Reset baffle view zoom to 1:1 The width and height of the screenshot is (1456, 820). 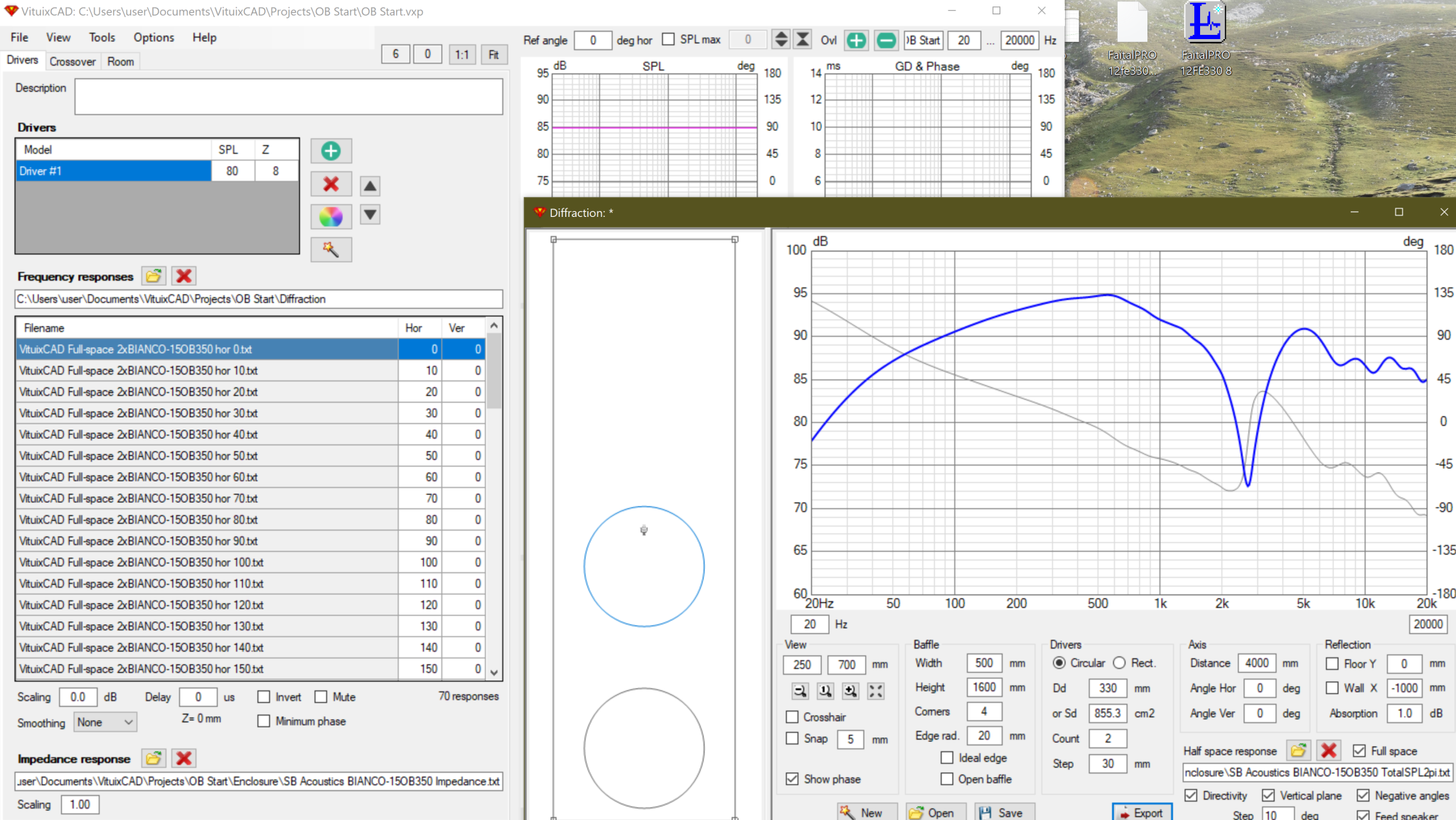point(825,691)
